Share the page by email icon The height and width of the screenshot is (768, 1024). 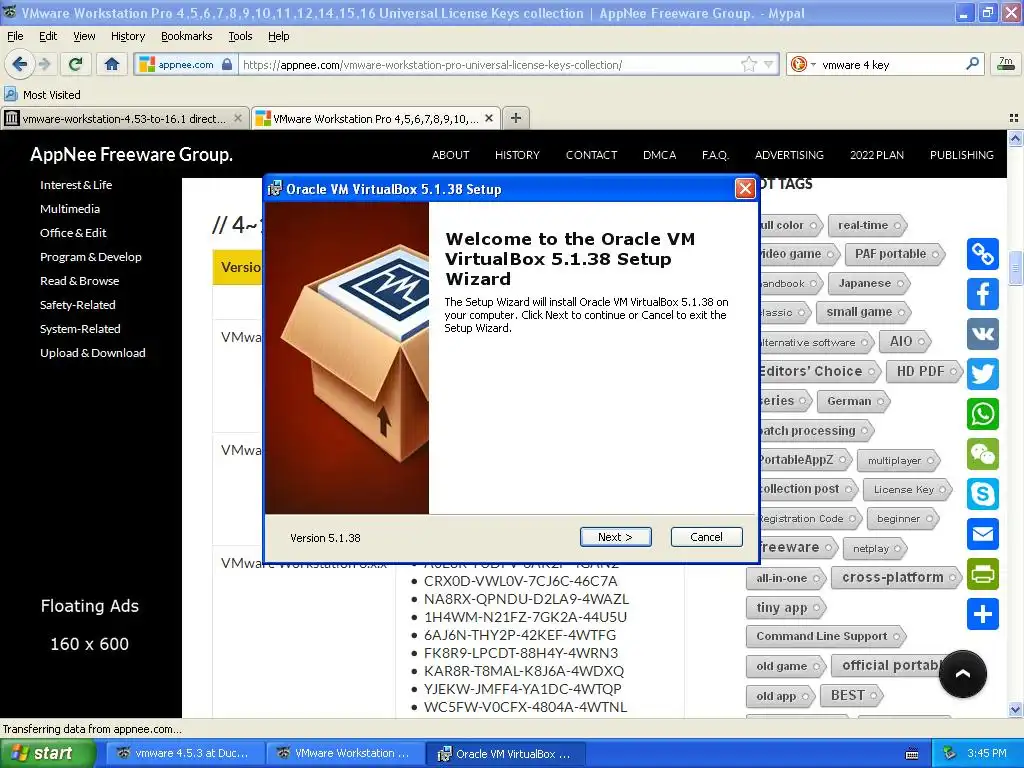click(x=982, y=534)
